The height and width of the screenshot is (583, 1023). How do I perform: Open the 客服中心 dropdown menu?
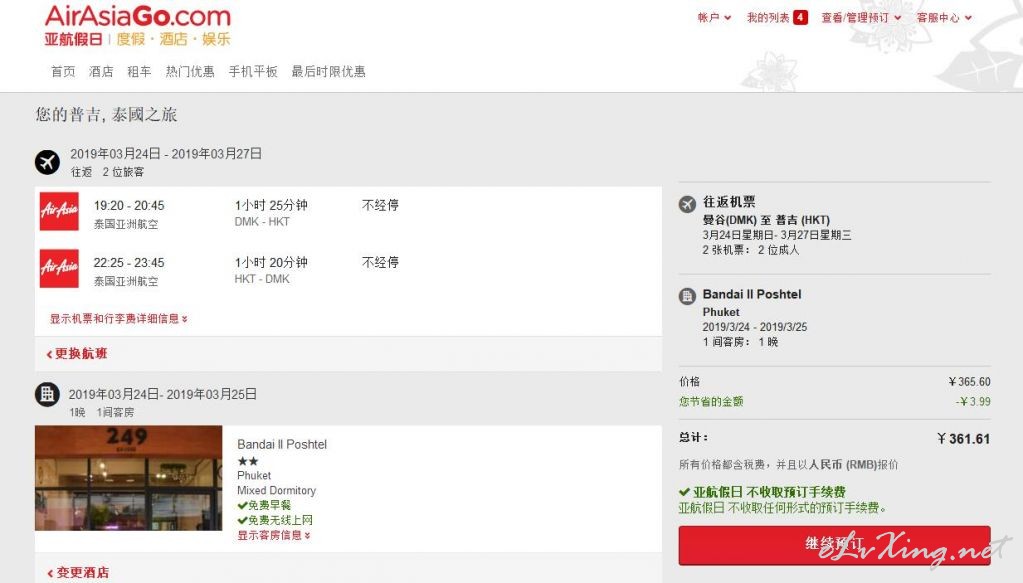(x=944, y=18)
